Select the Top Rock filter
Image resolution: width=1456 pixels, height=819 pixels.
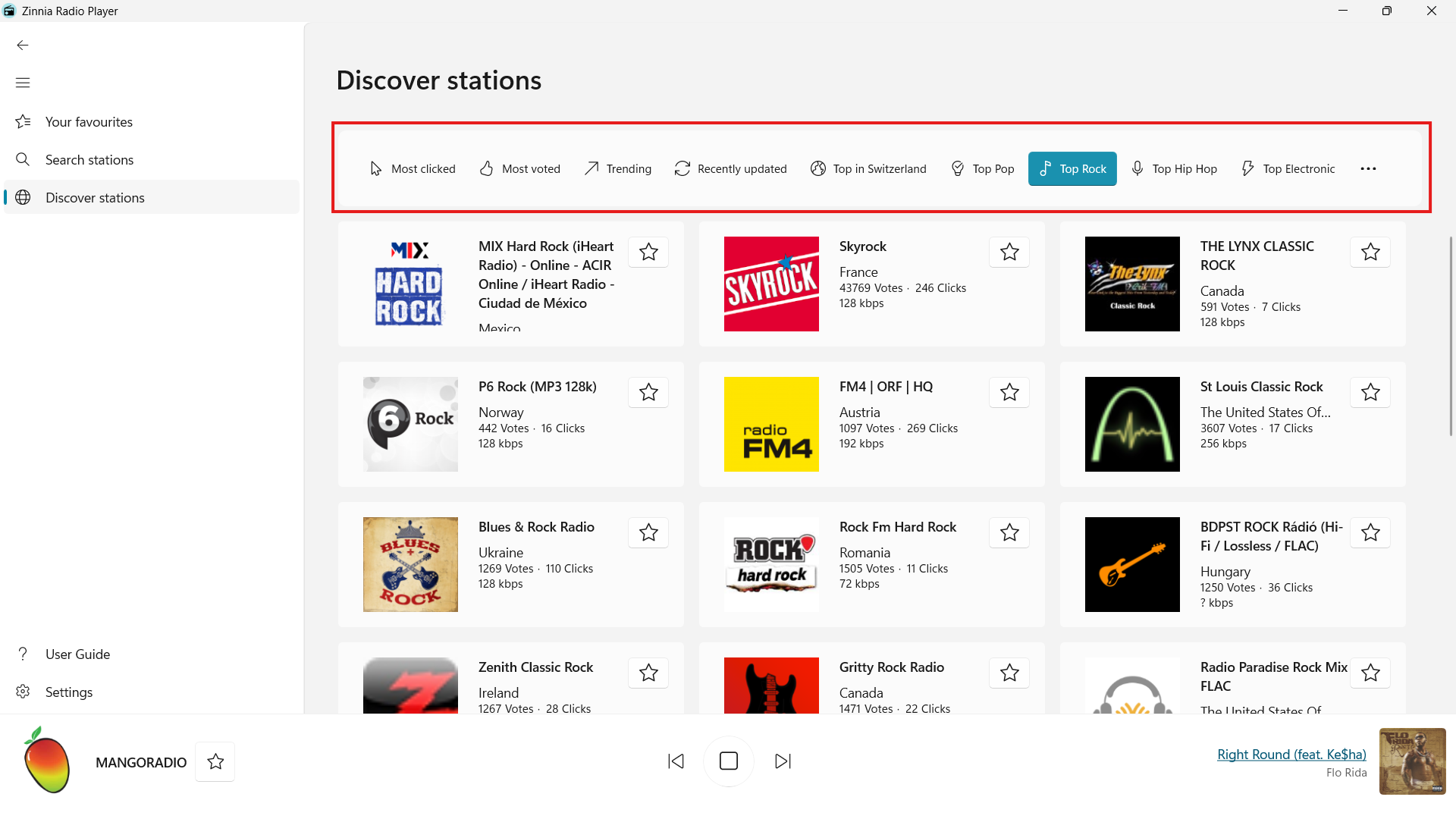click(1072, 168)
